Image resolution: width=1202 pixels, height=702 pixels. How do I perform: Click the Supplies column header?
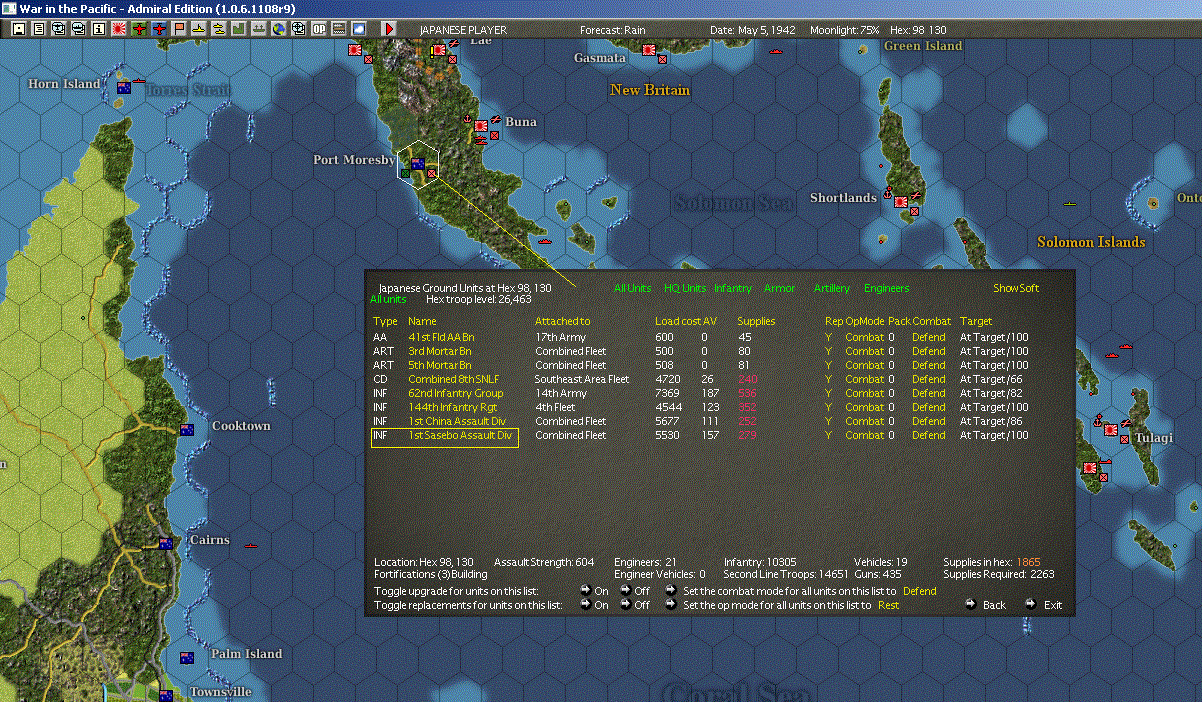click(756, 321)
